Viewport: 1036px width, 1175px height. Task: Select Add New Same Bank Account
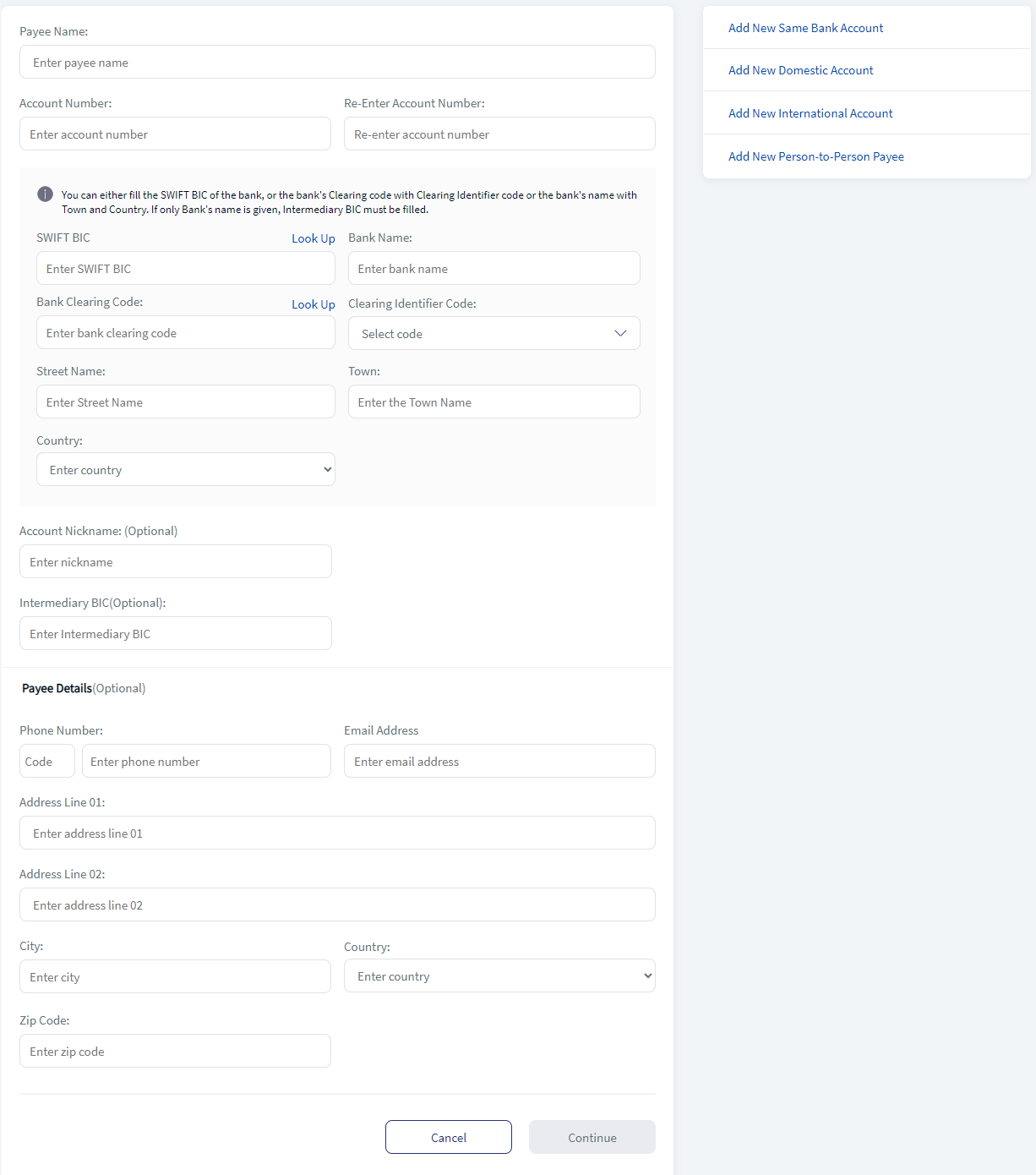point(805,28)
